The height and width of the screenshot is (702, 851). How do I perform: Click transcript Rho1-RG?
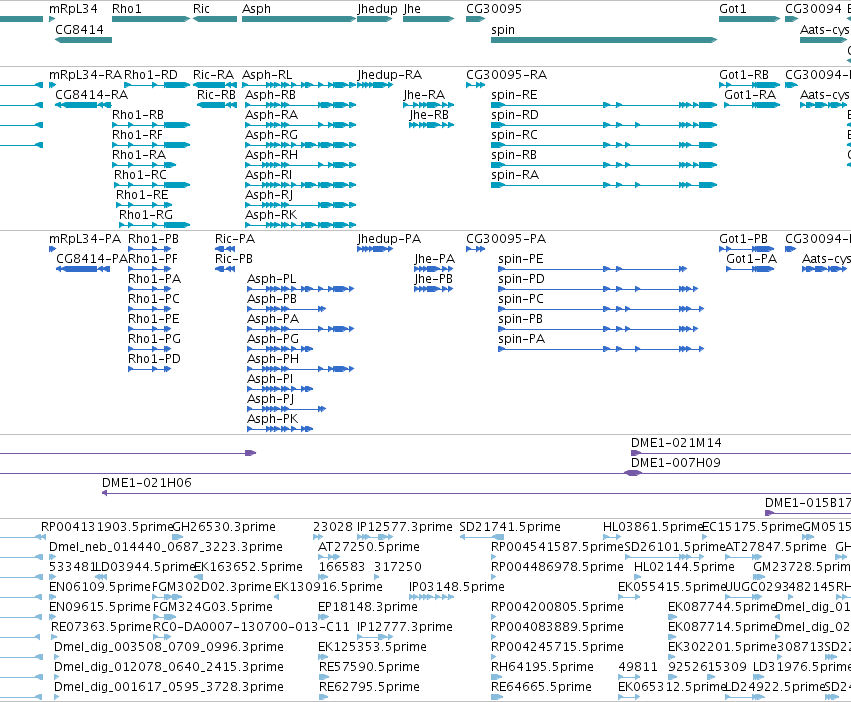click(154, 225)
